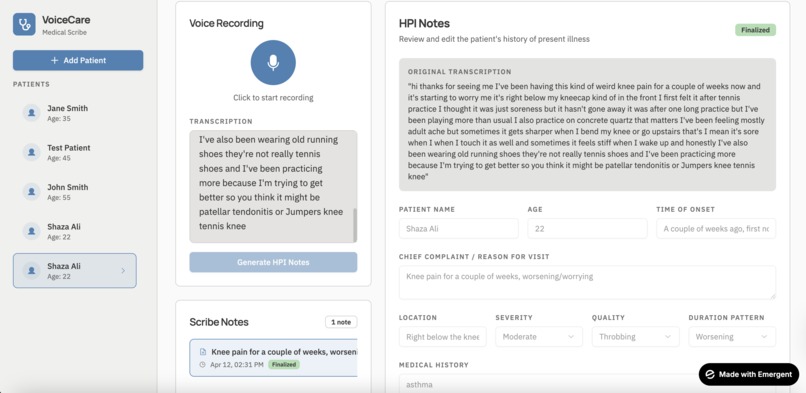
Task: Click the Medical History field with asthma
Action: [x=587, y=384]
